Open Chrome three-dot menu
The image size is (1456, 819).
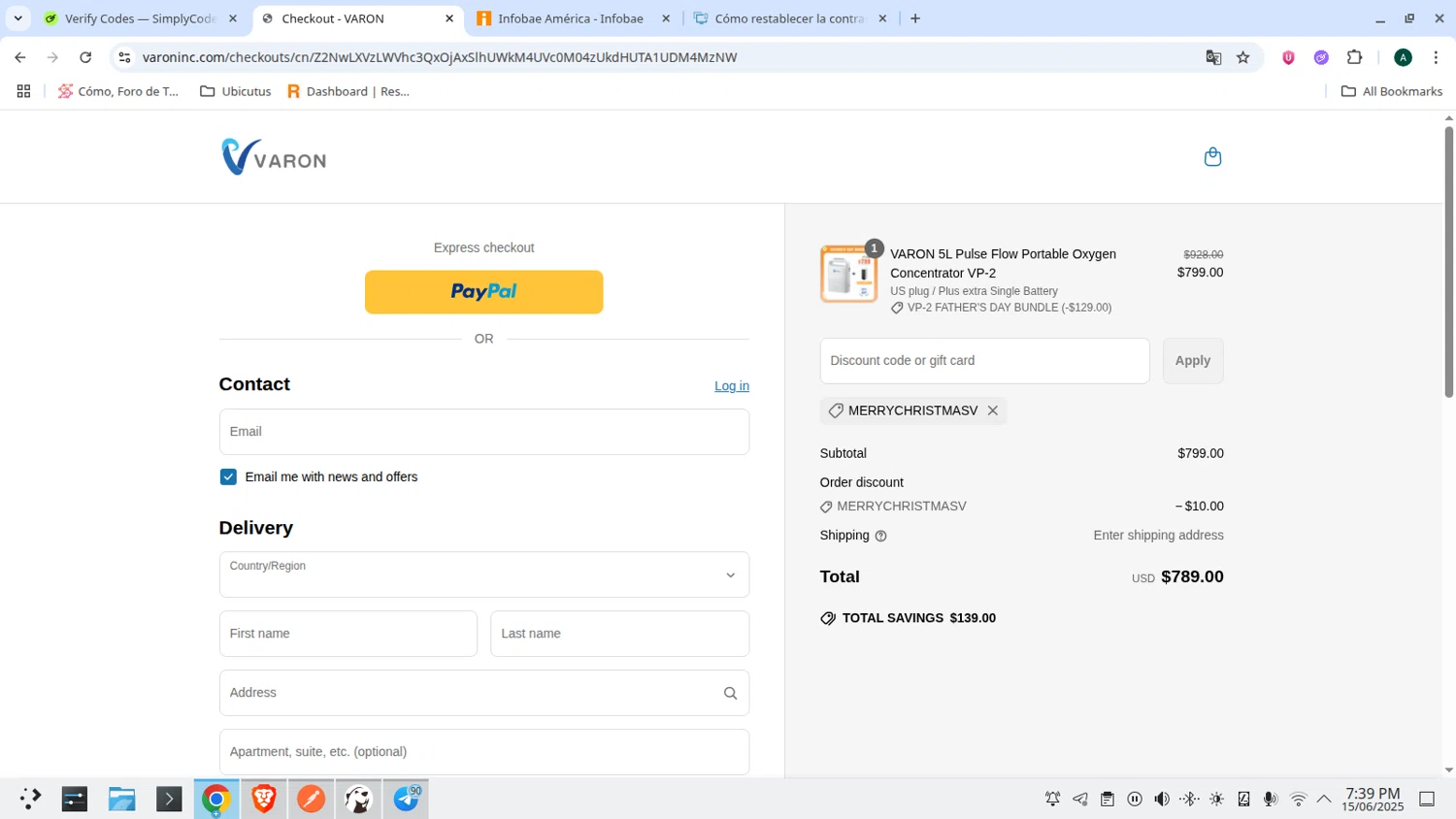[x=1436, y=57]
